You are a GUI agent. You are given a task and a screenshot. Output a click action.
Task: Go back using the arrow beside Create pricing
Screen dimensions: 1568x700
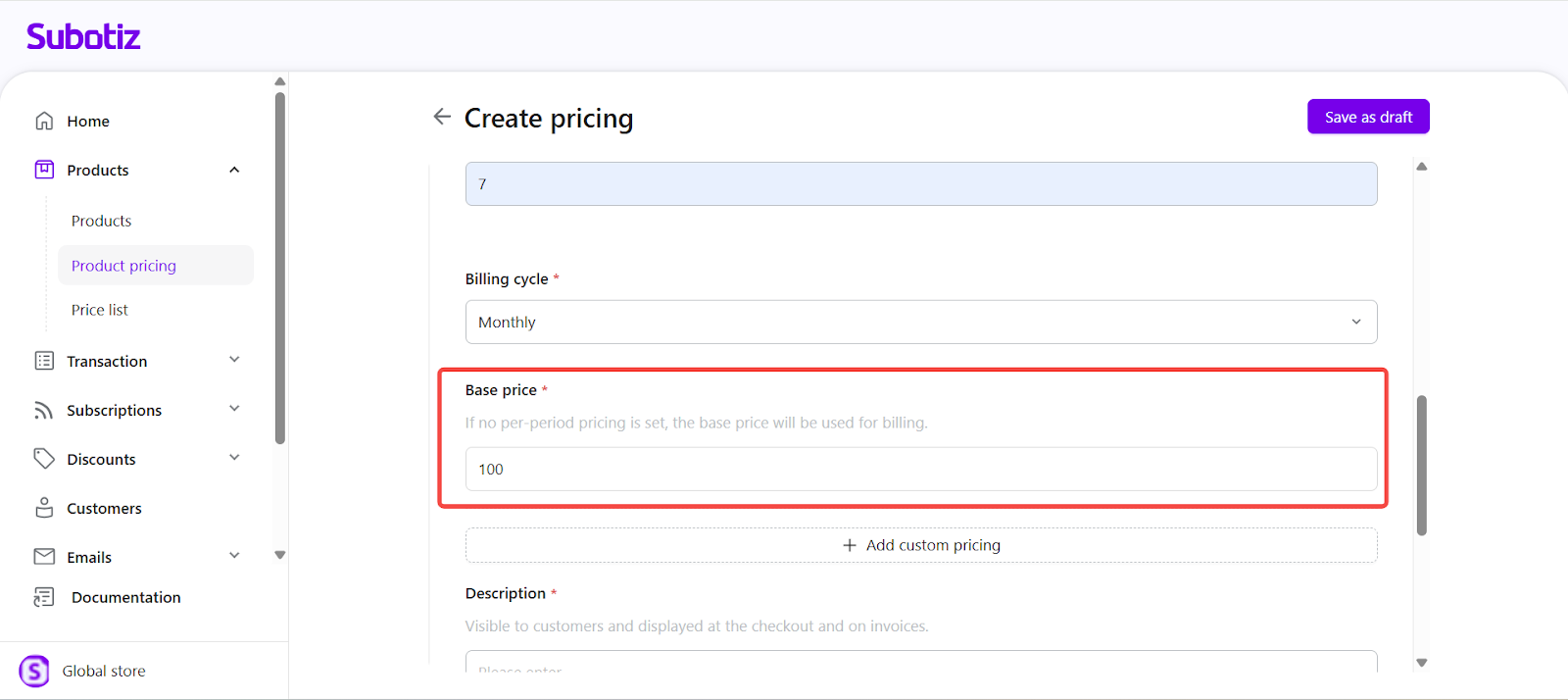click(442, 117)
